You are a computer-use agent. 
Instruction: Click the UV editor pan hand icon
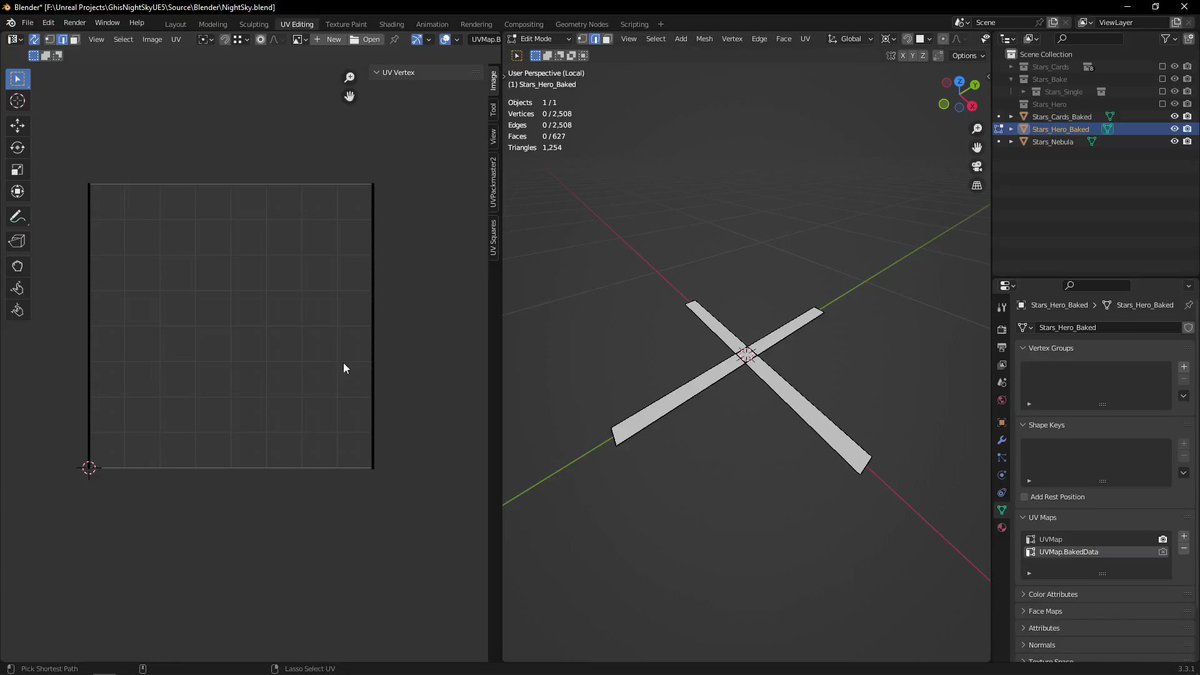349,96
